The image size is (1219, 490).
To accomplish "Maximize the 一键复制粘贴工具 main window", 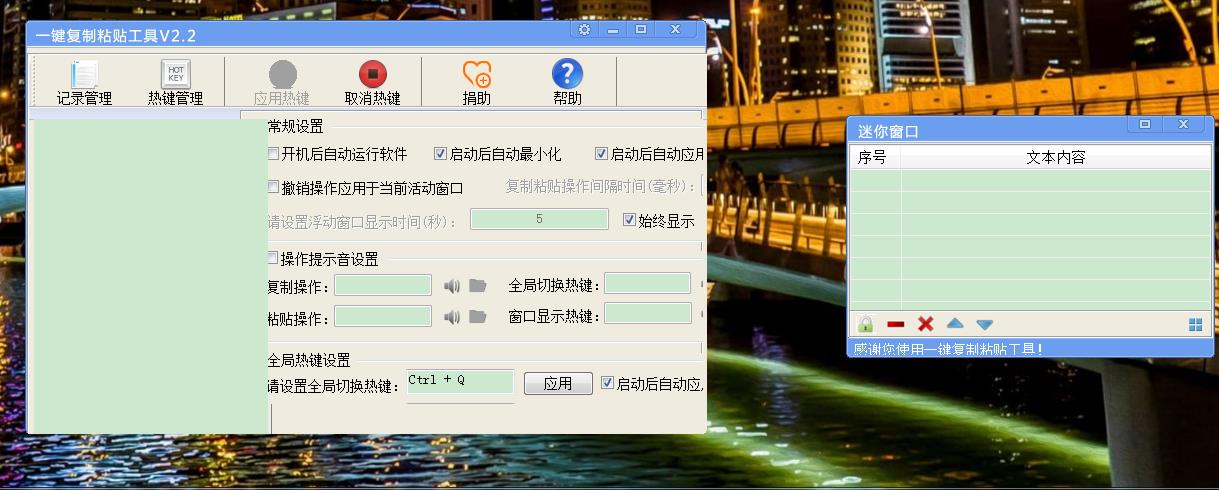I will (x=641, y=30).
